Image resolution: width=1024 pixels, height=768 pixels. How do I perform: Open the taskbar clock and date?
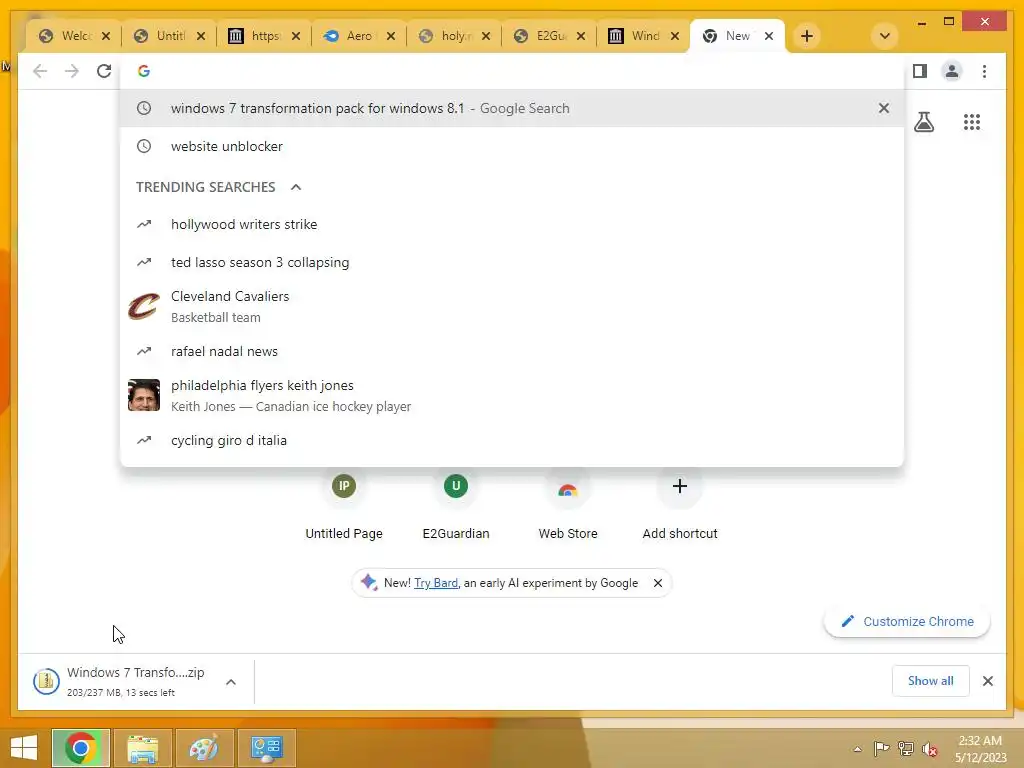point(980,748)
